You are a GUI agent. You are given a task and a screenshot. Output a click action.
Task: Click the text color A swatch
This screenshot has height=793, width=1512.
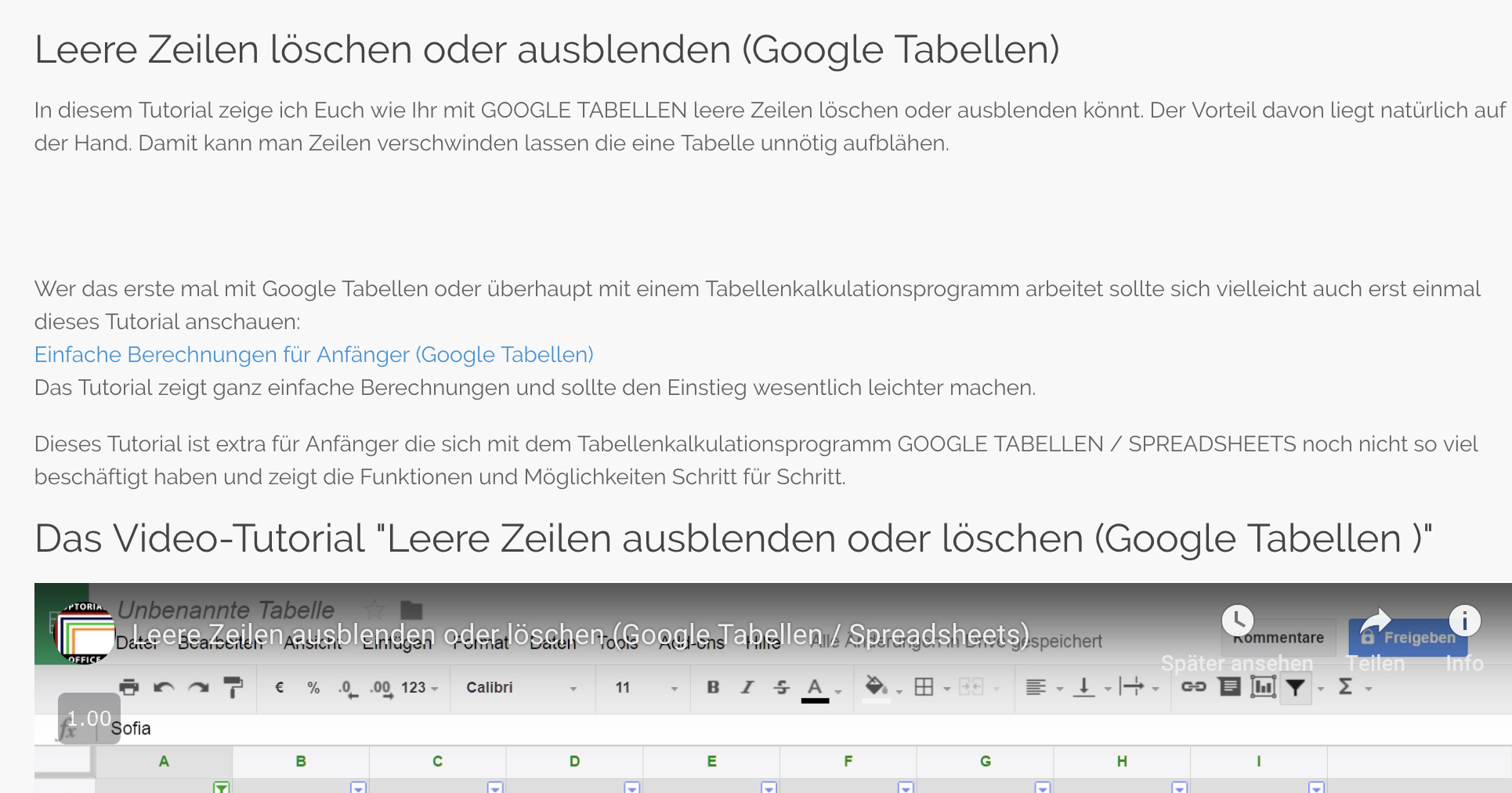(815, 689)
